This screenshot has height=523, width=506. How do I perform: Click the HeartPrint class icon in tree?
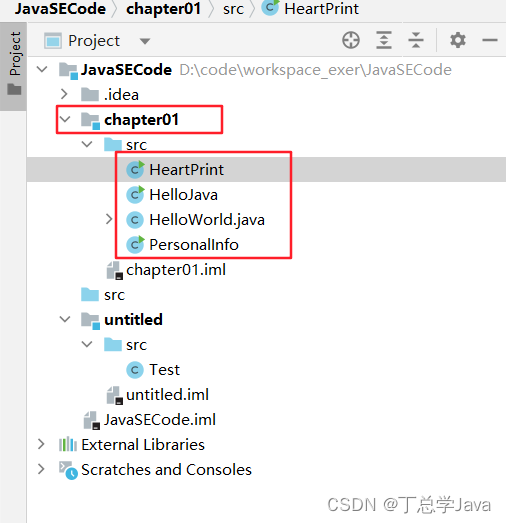pyautogui.click(x=135, y=169)
